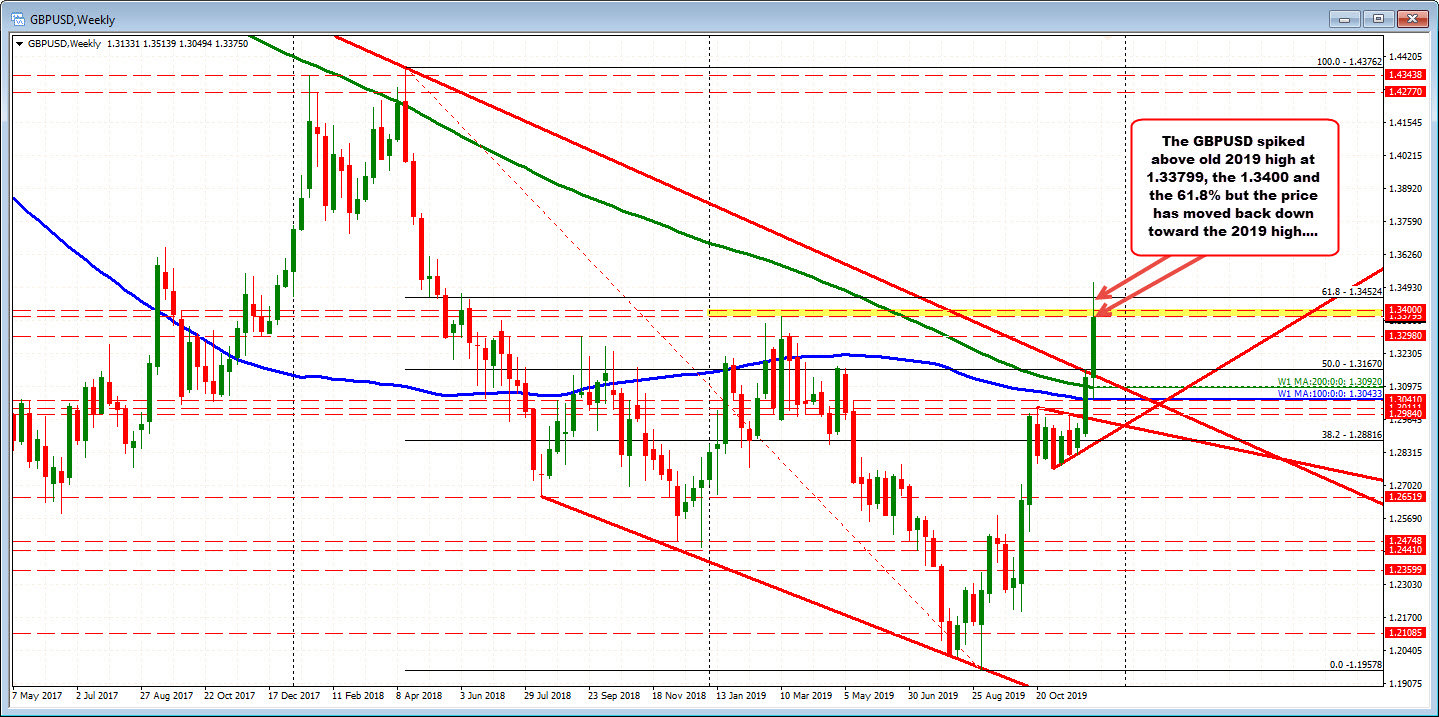Expand the triangle beside GBPUSD,Weekly chart label
Image resolution: width=1439 pixels, height=717 pixels.
[x=22, y=45]
